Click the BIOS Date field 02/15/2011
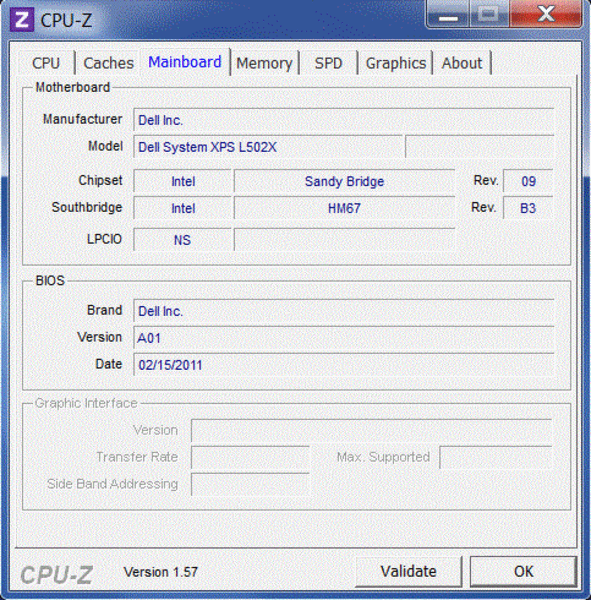591x600 pixels. pos(343,364)
